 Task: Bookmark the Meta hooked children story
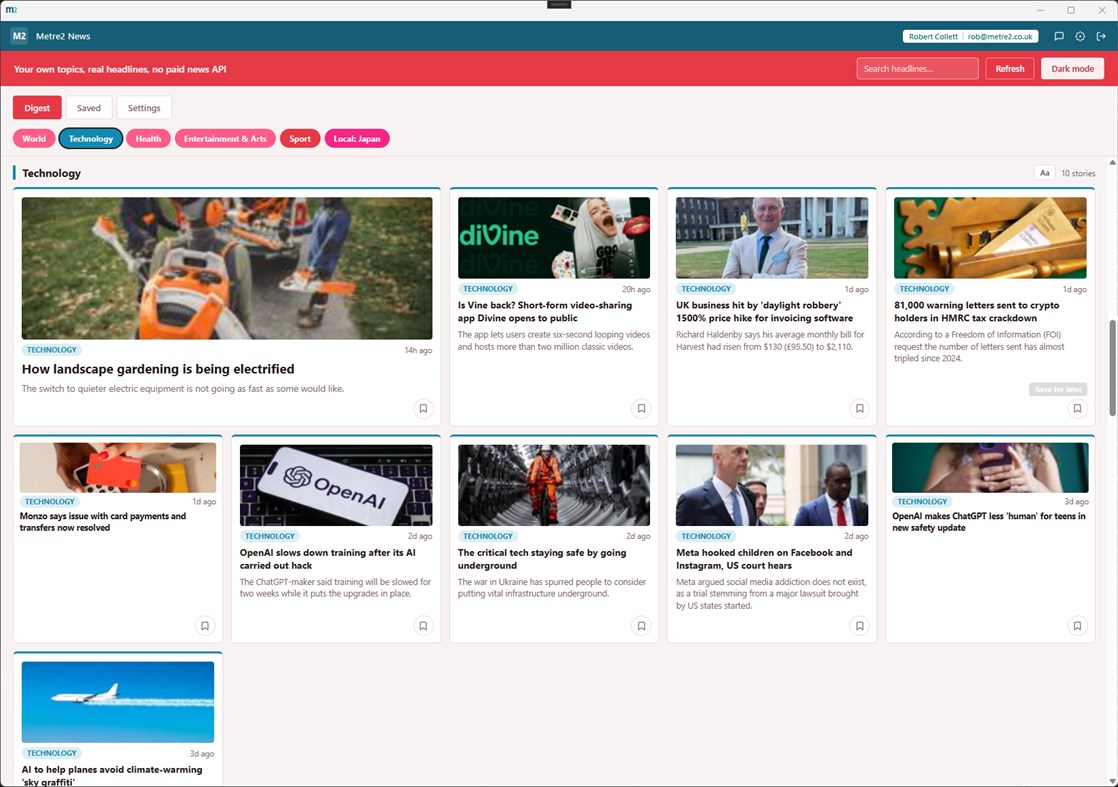859,626
